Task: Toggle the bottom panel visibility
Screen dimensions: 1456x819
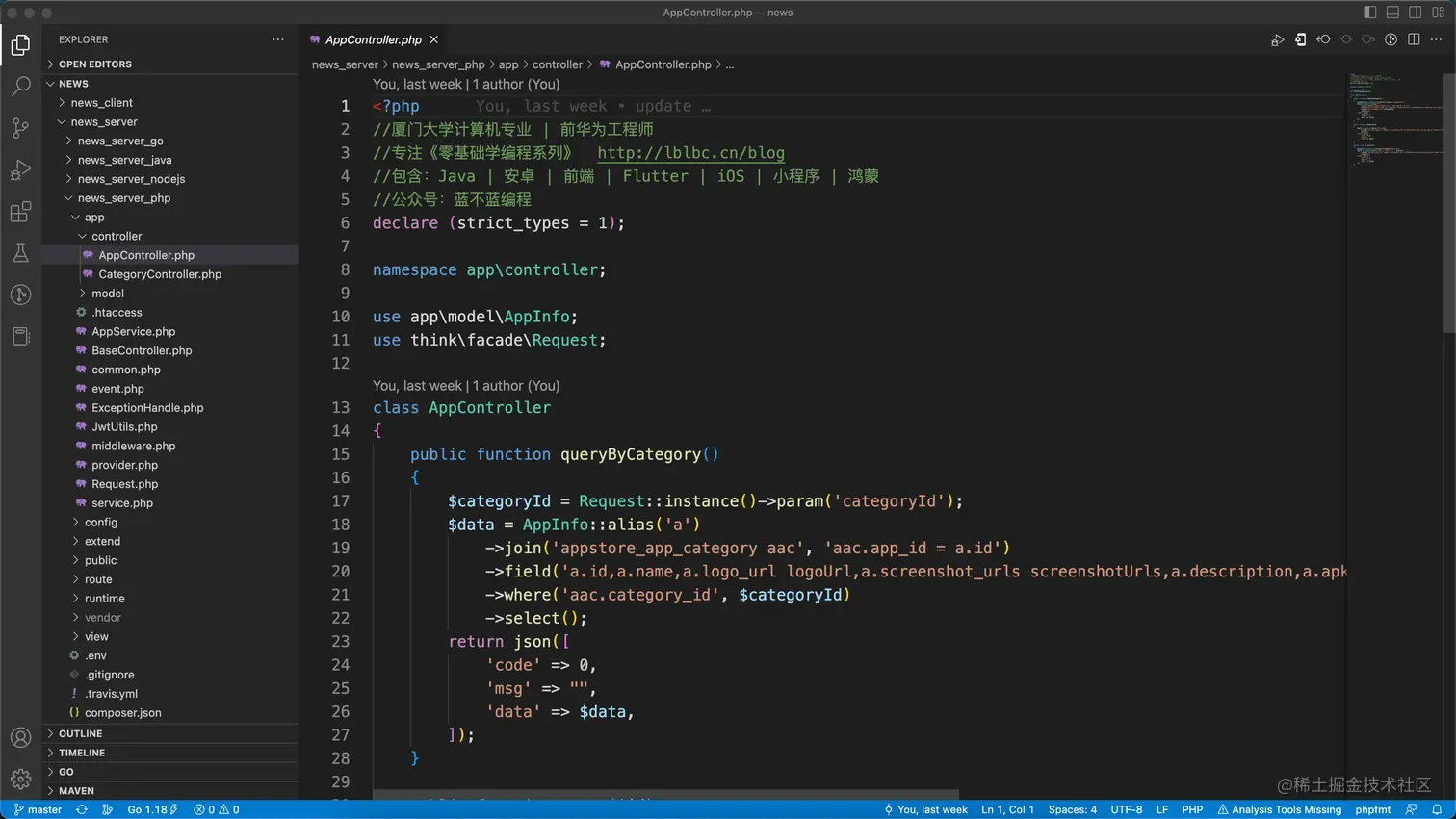Action: coord(1392,13)
